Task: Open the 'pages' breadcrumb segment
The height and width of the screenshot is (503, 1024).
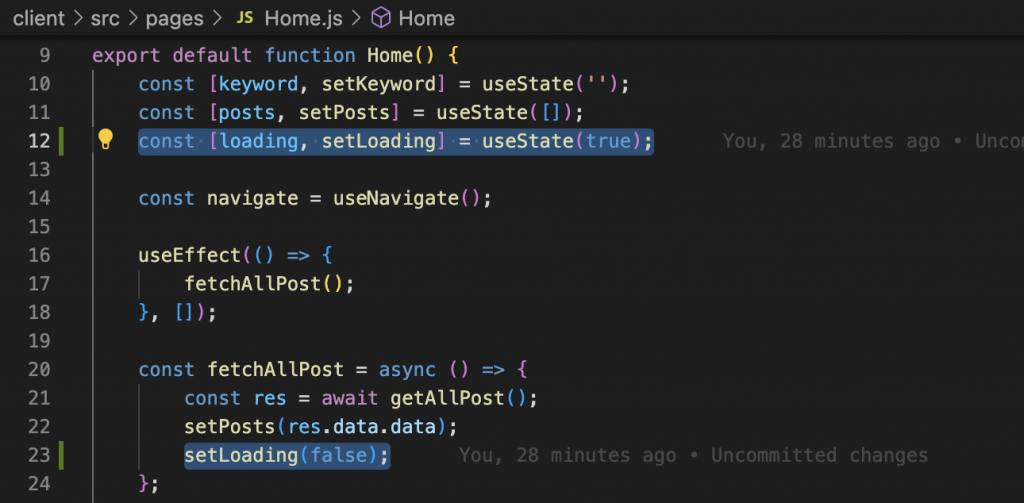Action: (174, 18)
